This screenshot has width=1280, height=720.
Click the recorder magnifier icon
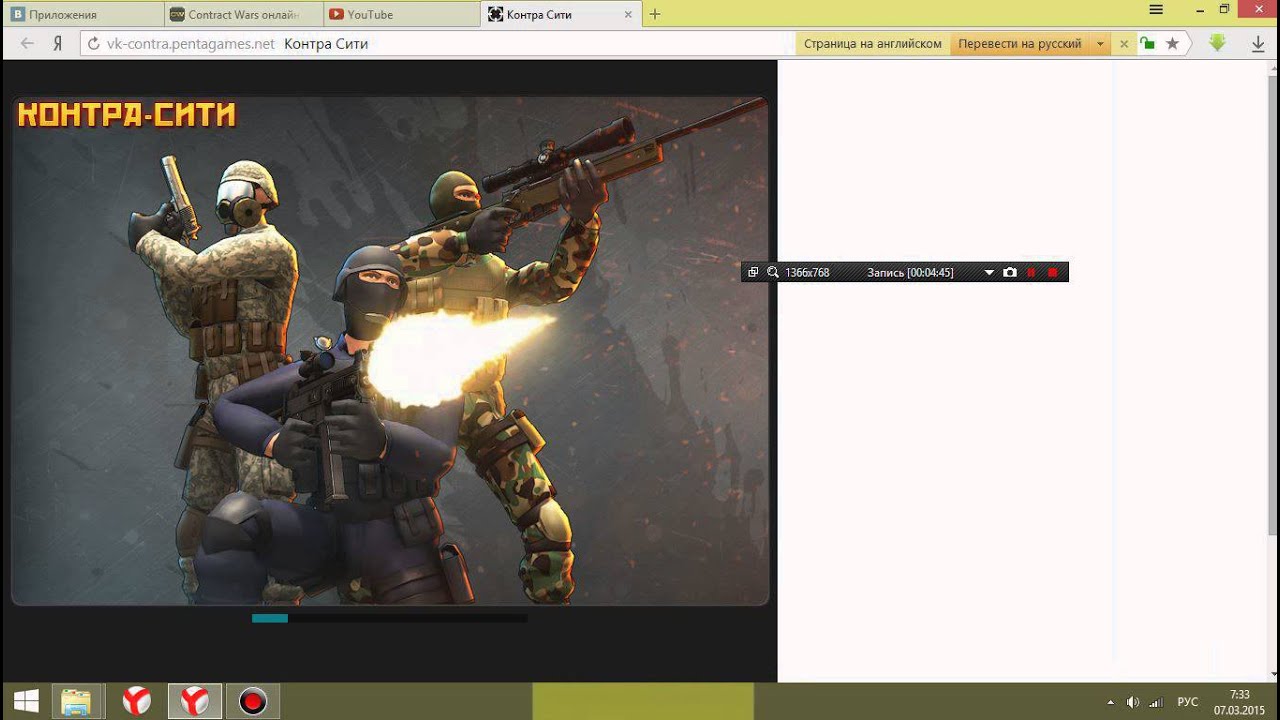point(773,272)
